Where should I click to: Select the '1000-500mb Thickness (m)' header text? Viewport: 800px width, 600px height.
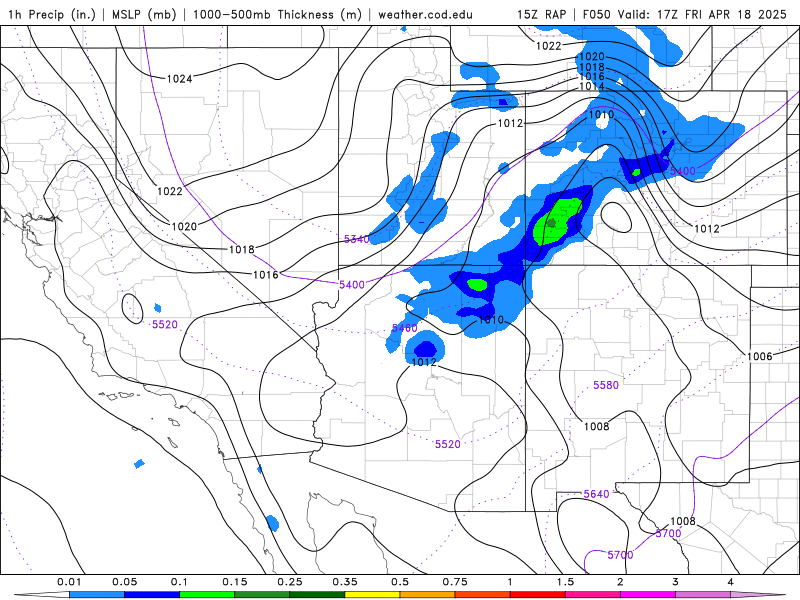tap(280, 14)
